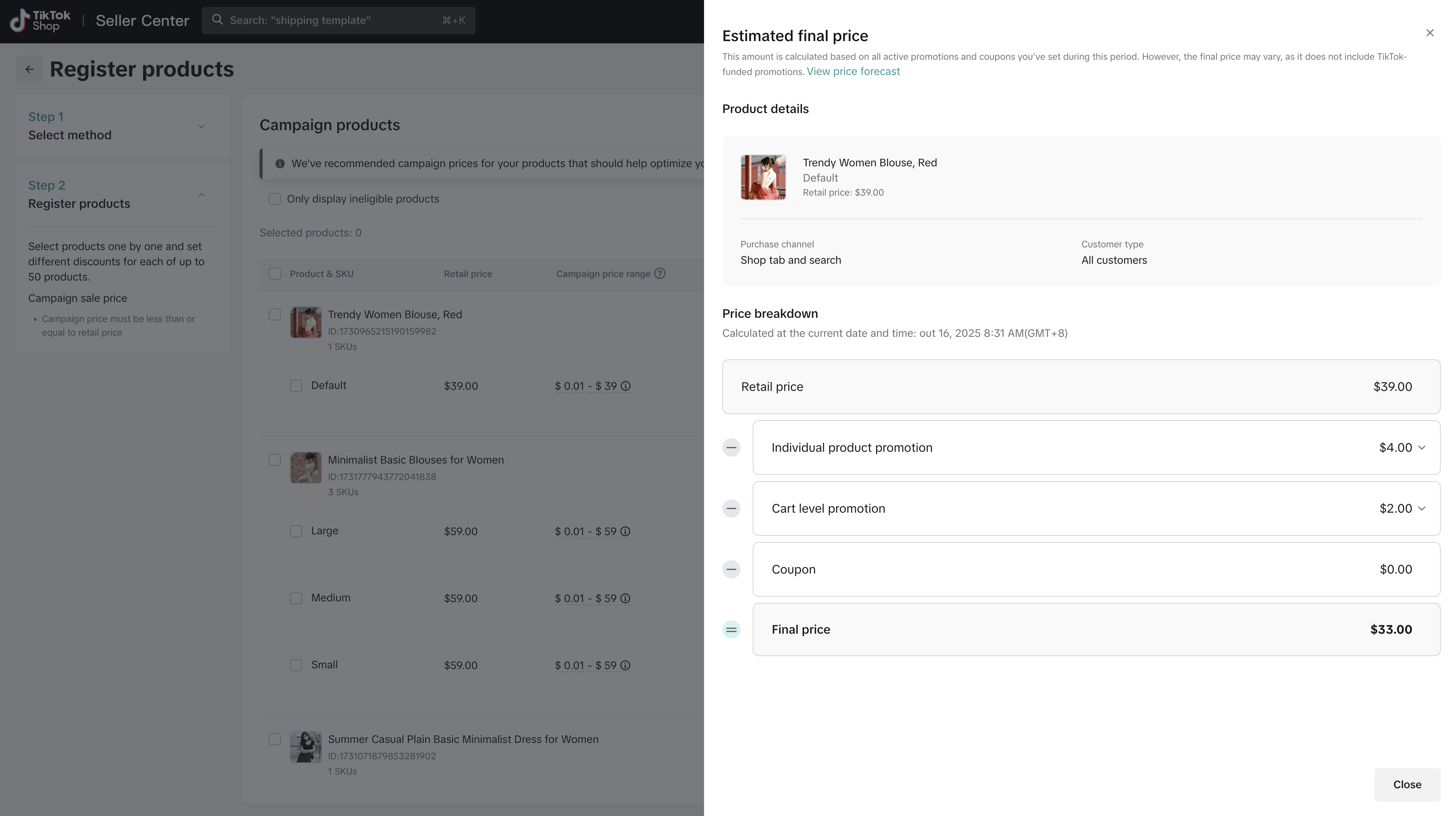The height and width of the screenshot is (816, 1456).
Task: Click the equals icon beside Final price
Action: pyautogui.click(x=731, y=630)
